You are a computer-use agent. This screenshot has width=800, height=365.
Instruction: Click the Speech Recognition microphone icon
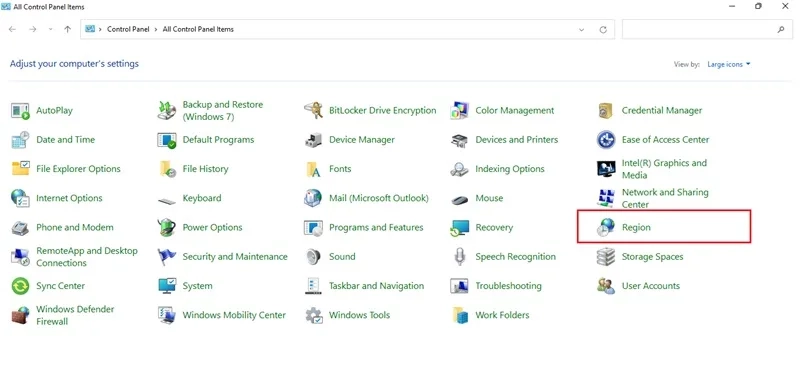[x=459, y=257]
